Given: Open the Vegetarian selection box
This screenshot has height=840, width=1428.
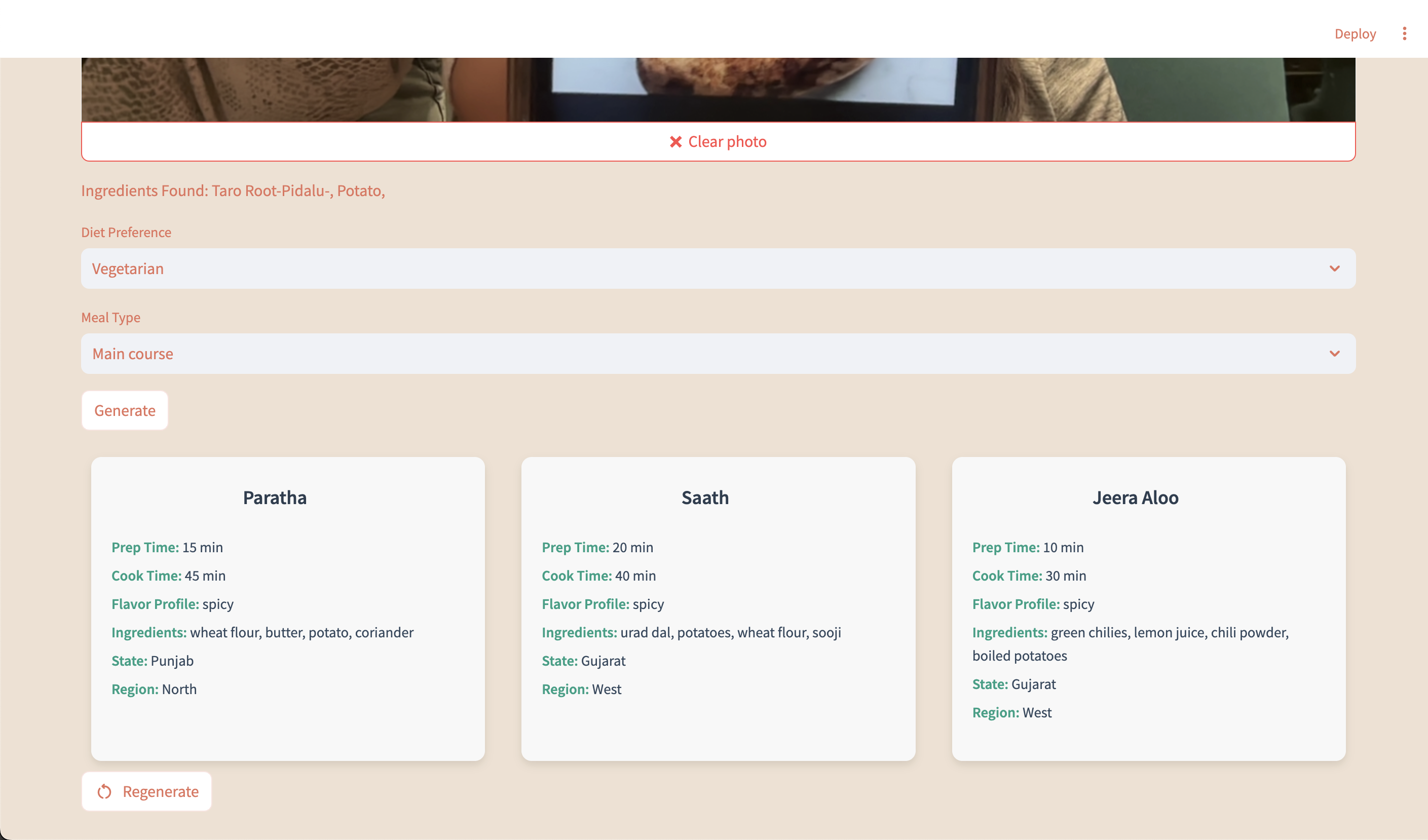Looking at the screenshot, I should [680, 269].
